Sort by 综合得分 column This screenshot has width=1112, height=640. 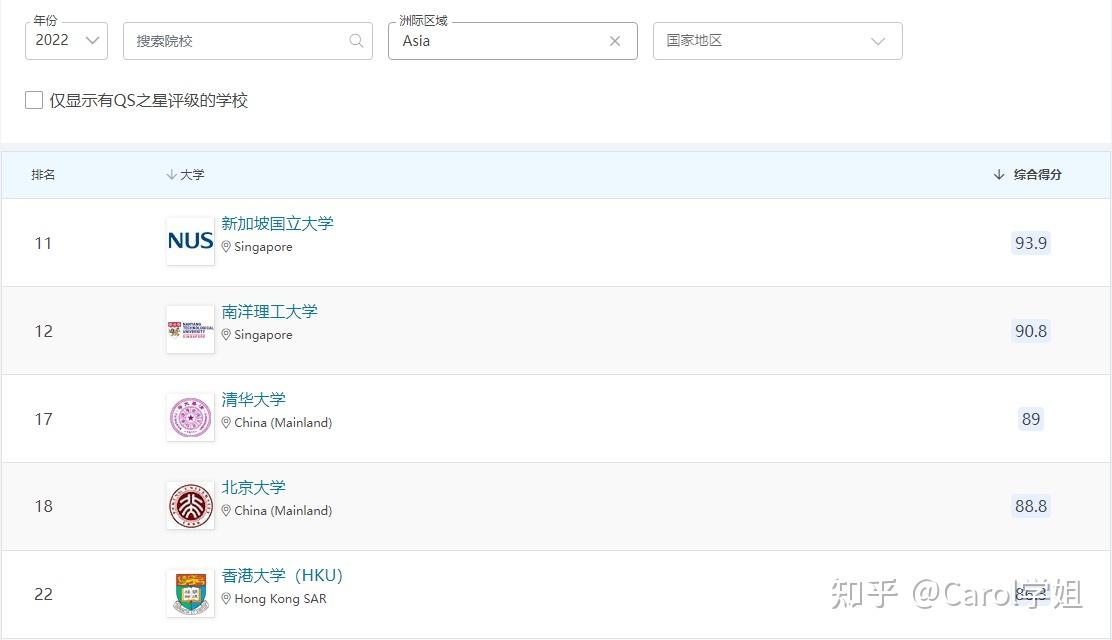click(x=1028, y=175)
